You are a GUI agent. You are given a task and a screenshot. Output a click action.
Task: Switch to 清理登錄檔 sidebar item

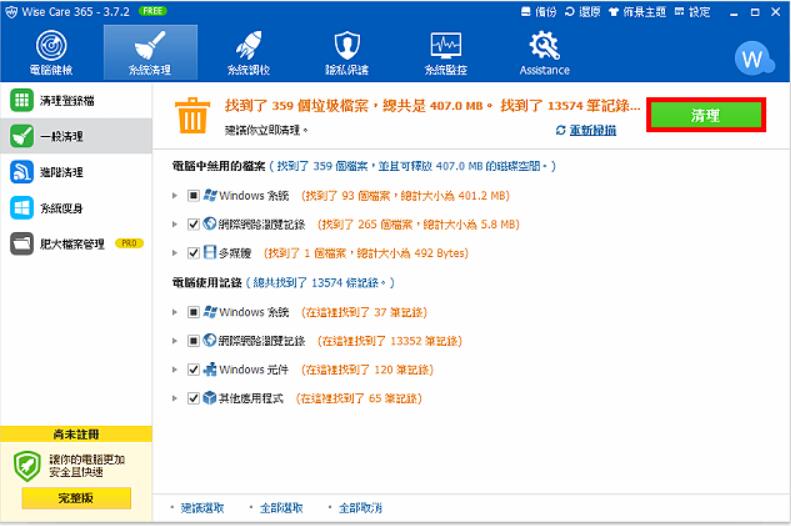pos(76,100)
